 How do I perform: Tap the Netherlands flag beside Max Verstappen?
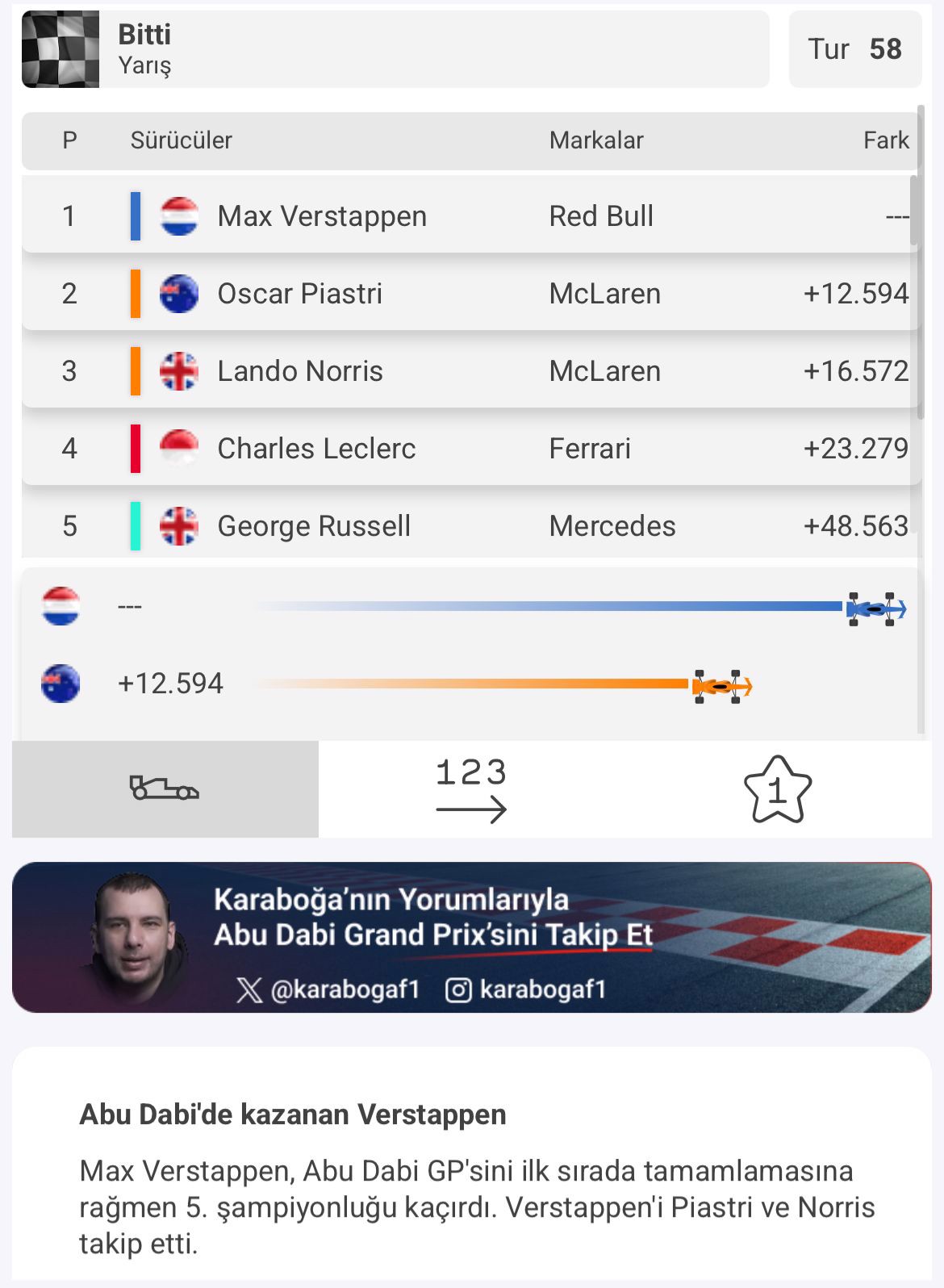[x=179, y=216]
